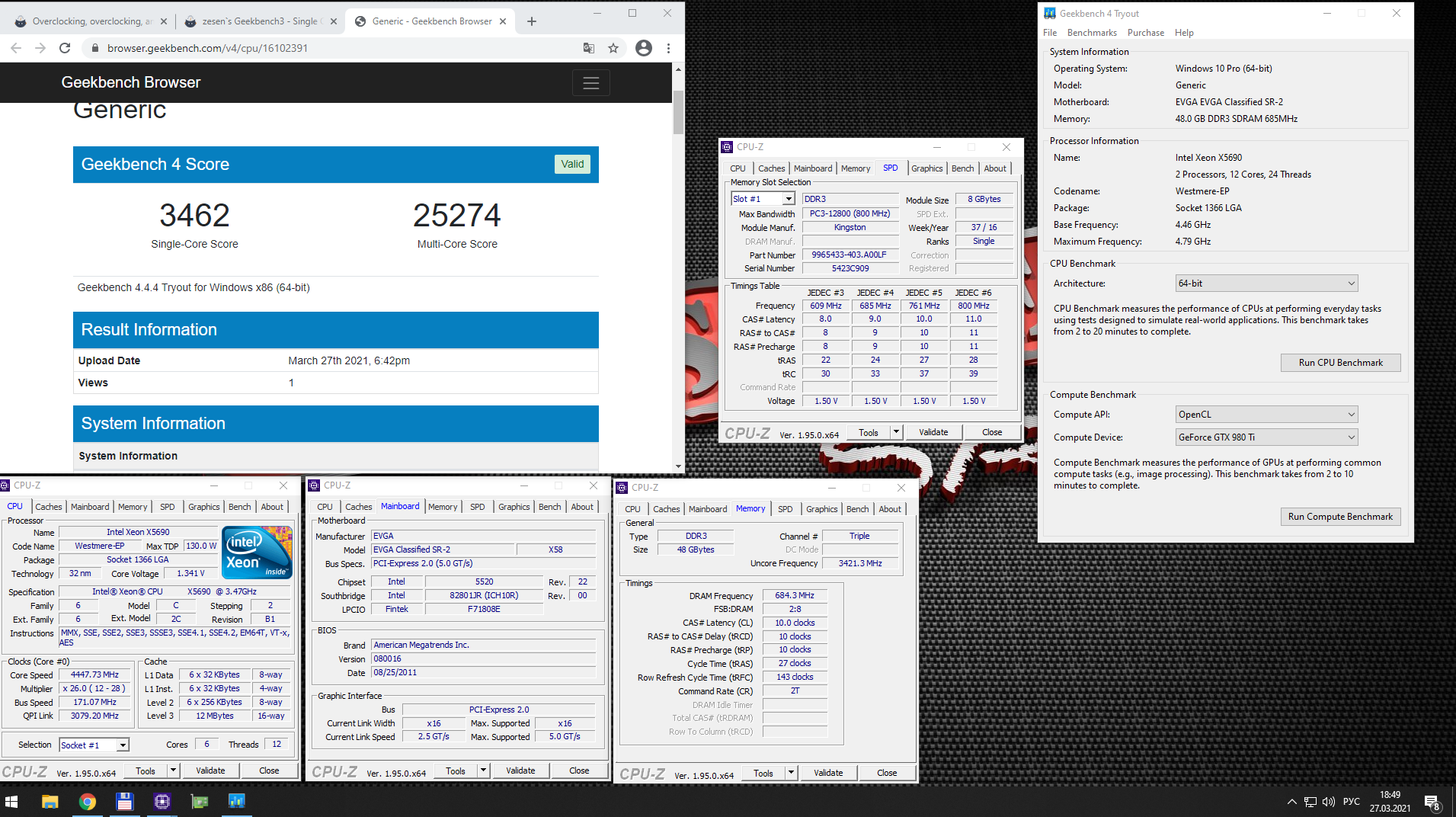Click the scrollbar down arrow in browser
This screenshot has height=817, width=1456.
click(x=678, y=466)
